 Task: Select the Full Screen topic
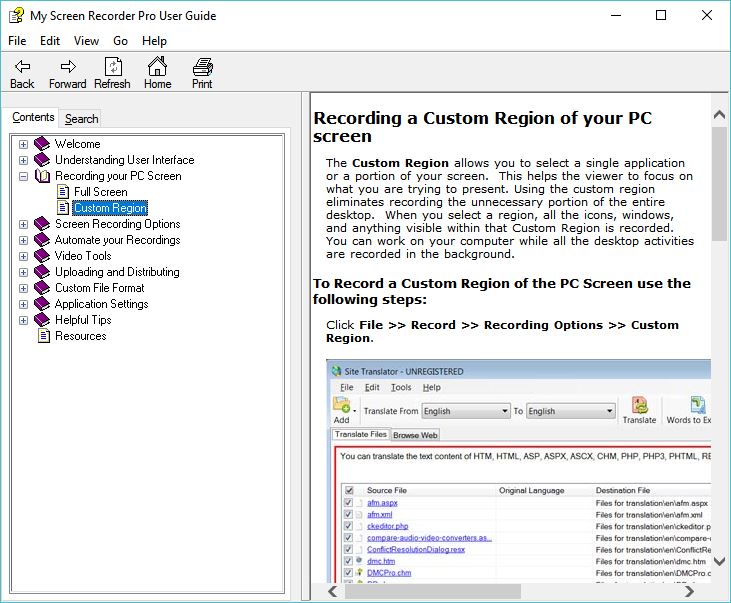100,192
